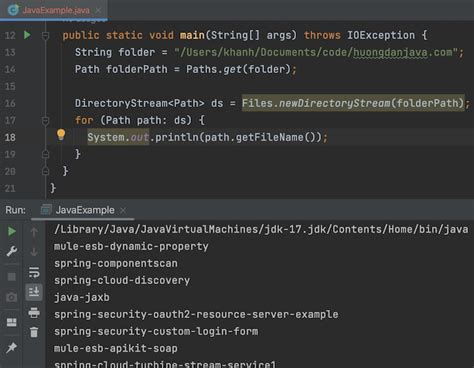474x368 pixels.
Task: Select the JavaExample.java editor tab
Action: (53, 10)
